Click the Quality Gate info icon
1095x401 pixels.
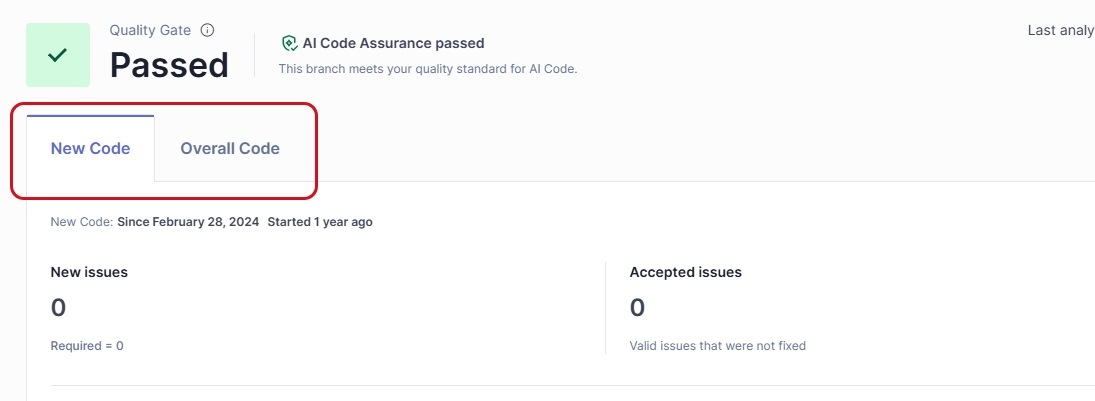(x=207, y=30)
